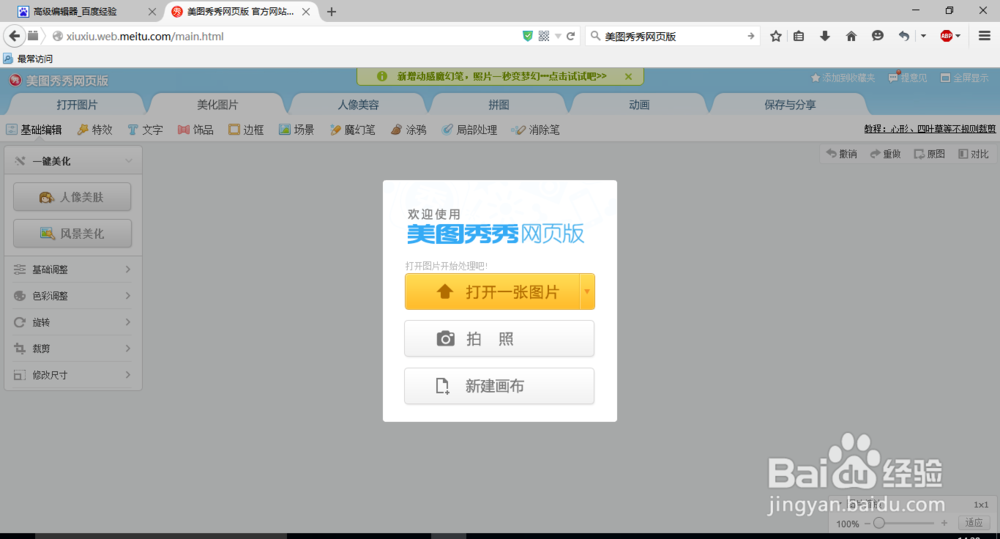The image size is (1000, 539).
Task: Select the 涂鸦 doodle tool
Action: 409,129
